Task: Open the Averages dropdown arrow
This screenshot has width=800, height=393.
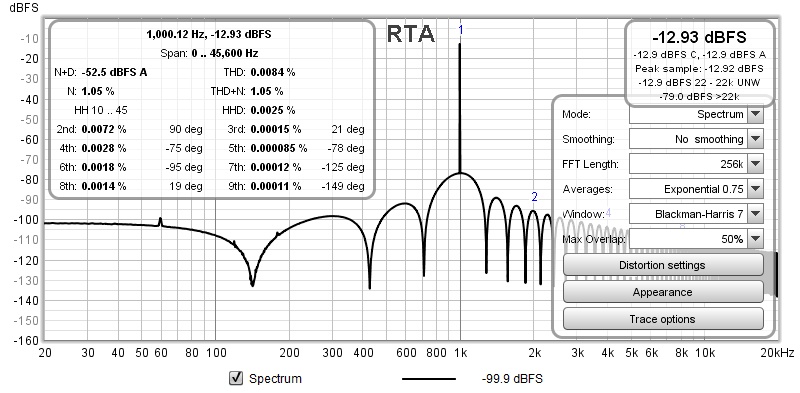Action: [755, 189]
